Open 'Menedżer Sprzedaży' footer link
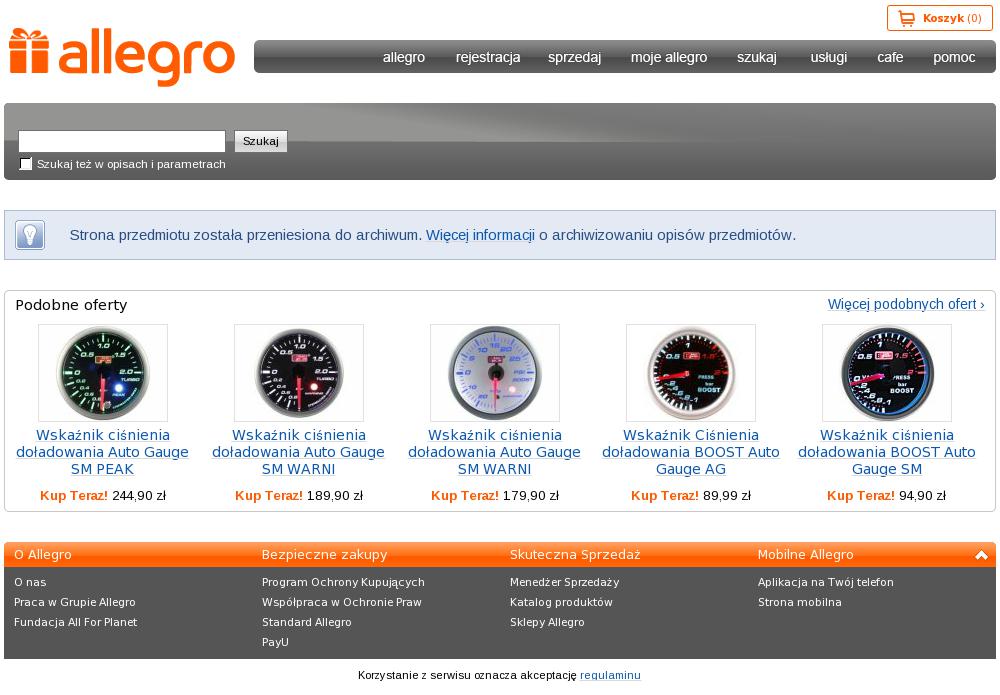This screenshot has height=695, width=1000. pyautogui.click(x=564, y=582)
